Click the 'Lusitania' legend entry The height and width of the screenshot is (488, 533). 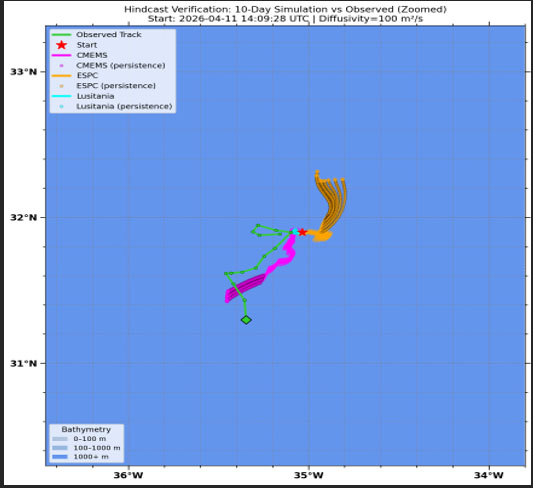pos(83,96)
